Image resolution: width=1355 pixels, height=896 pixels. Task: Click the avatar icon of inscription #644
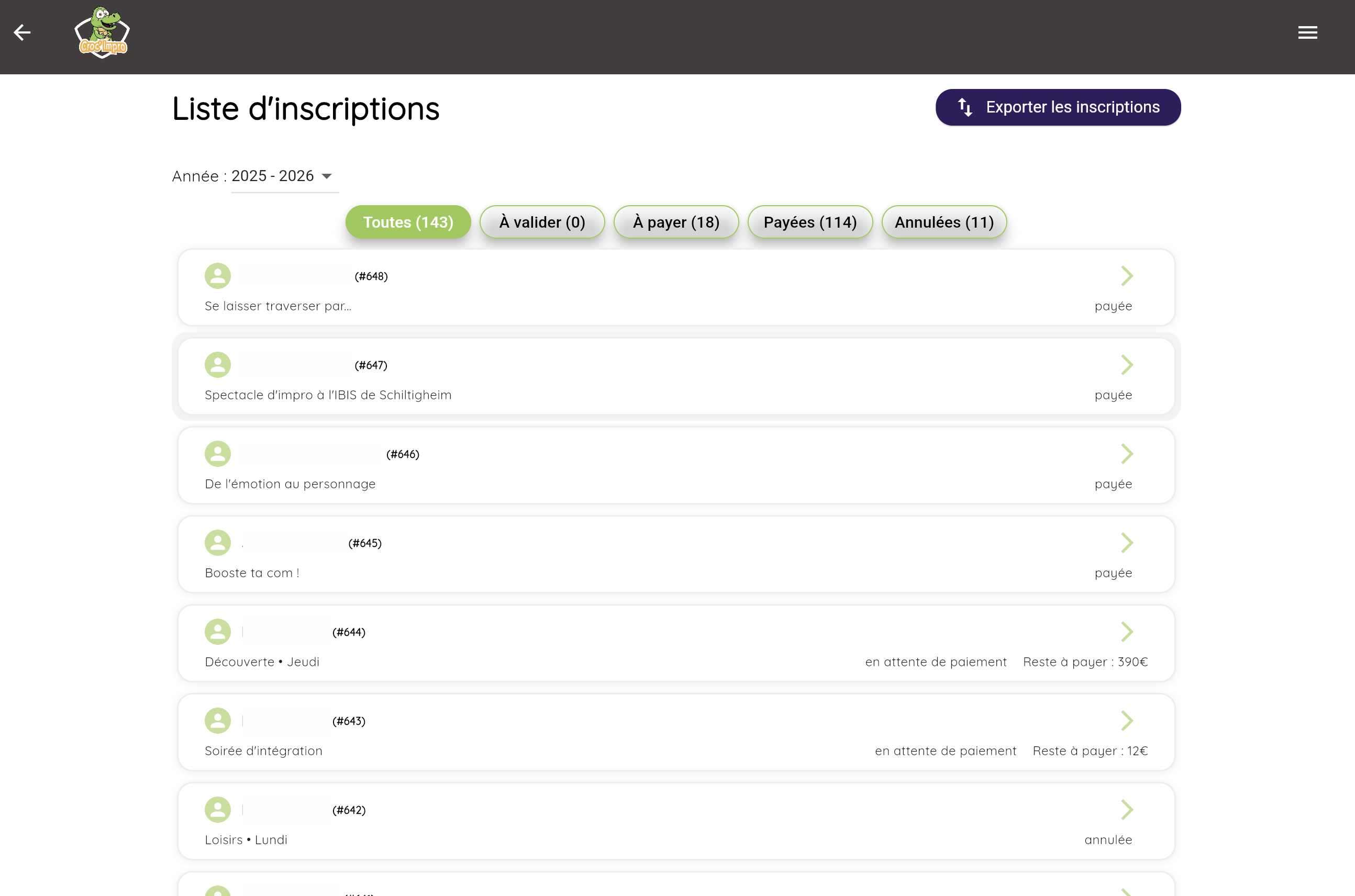(217, 631)
